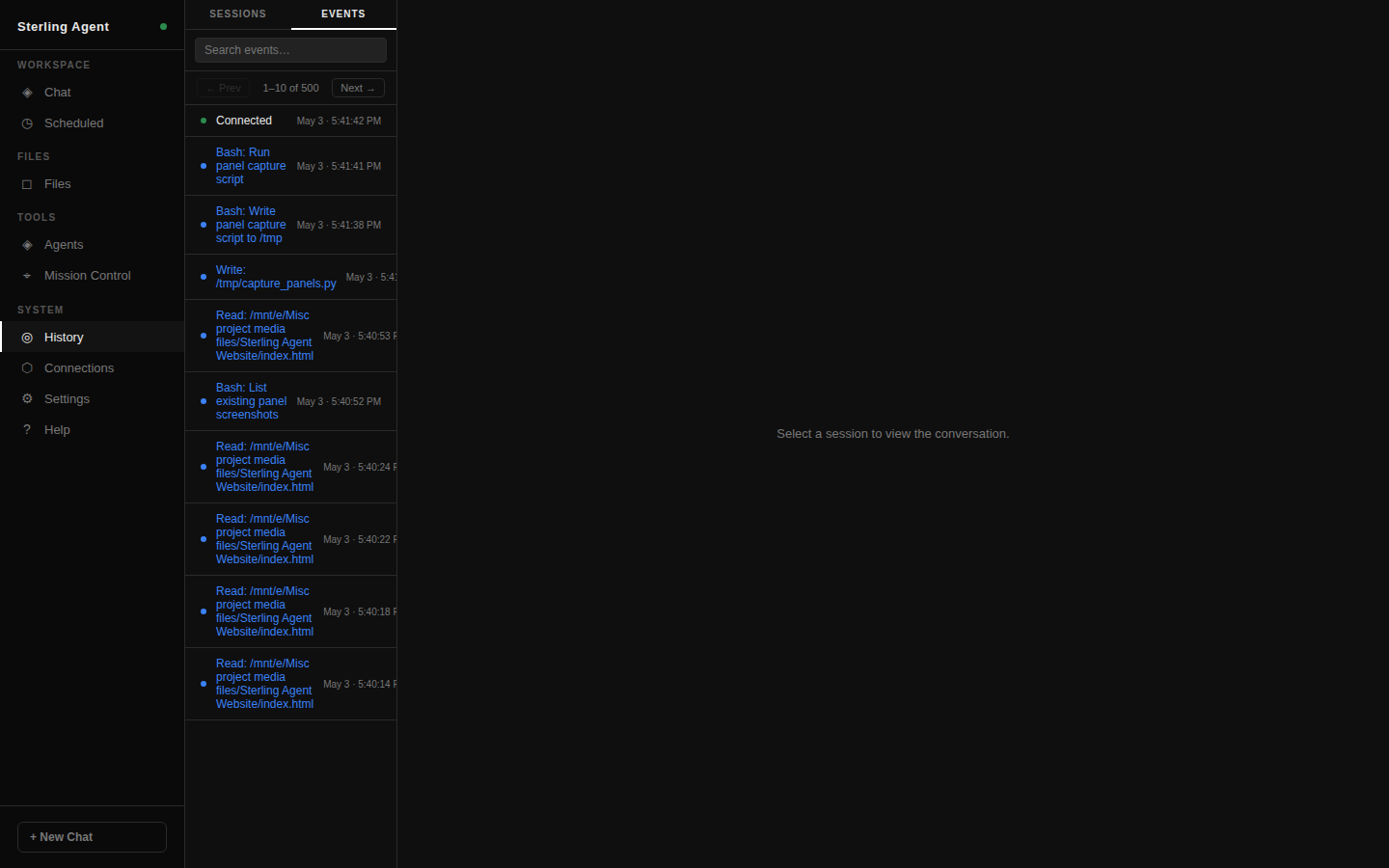Screen dimensions: 1389x868
Task: Open Scheduled in the sidebar
Action: 92,123
